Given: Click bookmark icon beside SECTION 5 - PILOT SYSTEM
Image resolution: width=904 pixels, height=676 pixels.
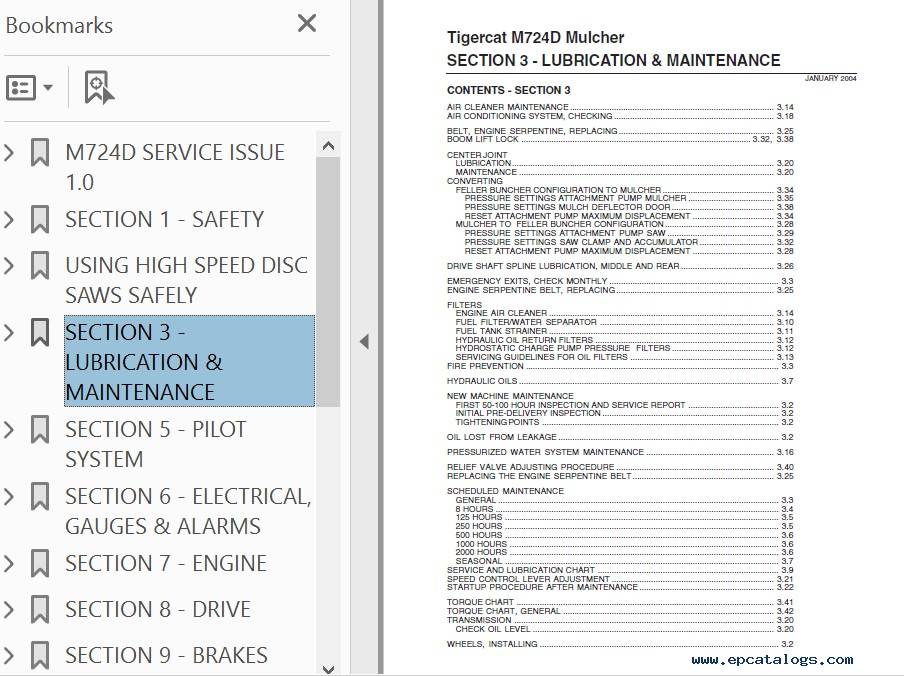Looking at the screenshot, I should 40,430.
